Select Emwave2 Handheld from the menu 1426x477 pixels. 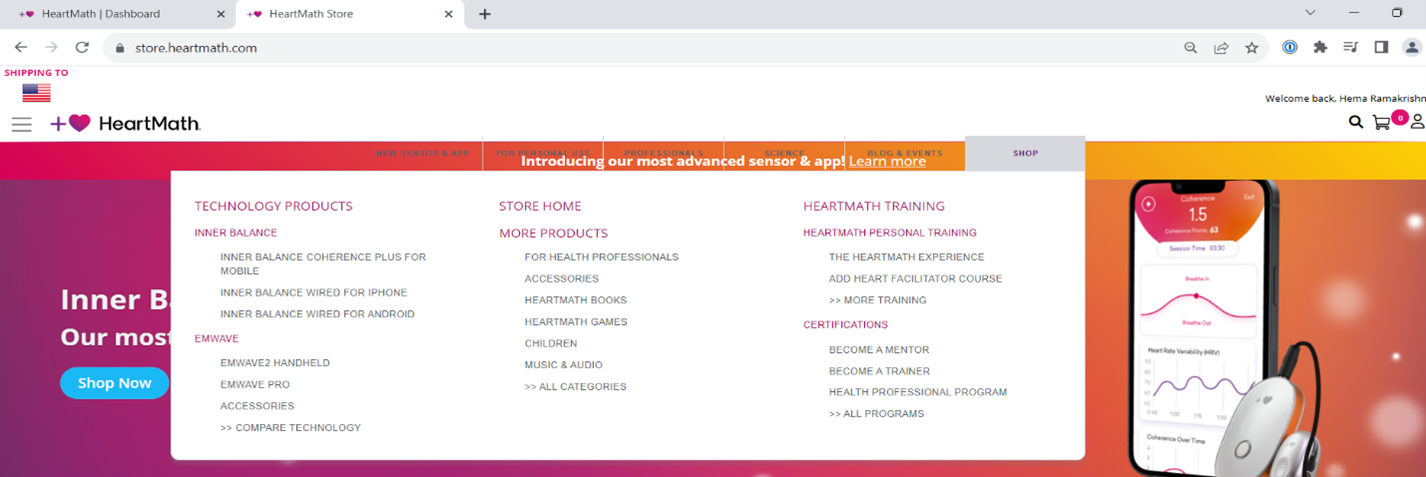(275, 363)
